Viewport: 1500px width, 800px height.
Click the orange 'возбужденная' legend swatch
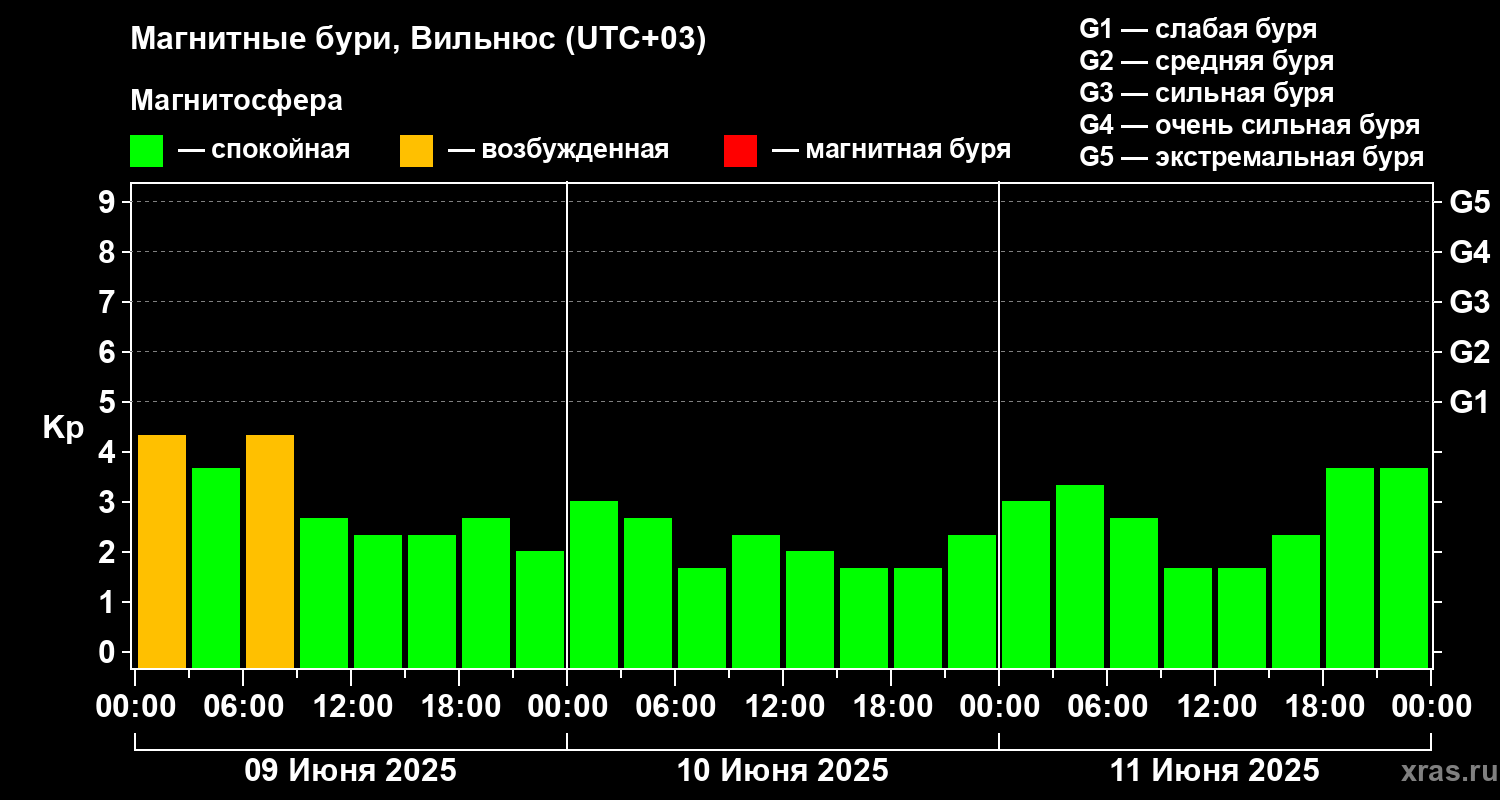416,151
